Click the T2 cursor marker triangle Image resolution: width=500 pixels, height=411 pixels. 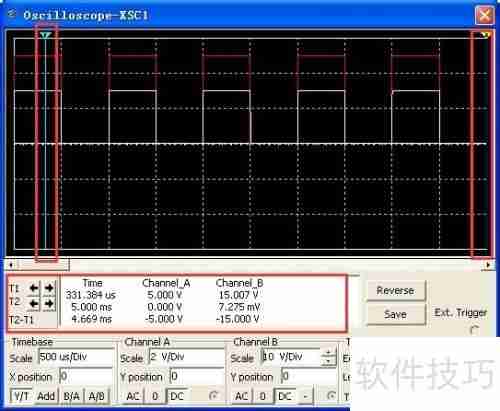click(x=485, y=35)
